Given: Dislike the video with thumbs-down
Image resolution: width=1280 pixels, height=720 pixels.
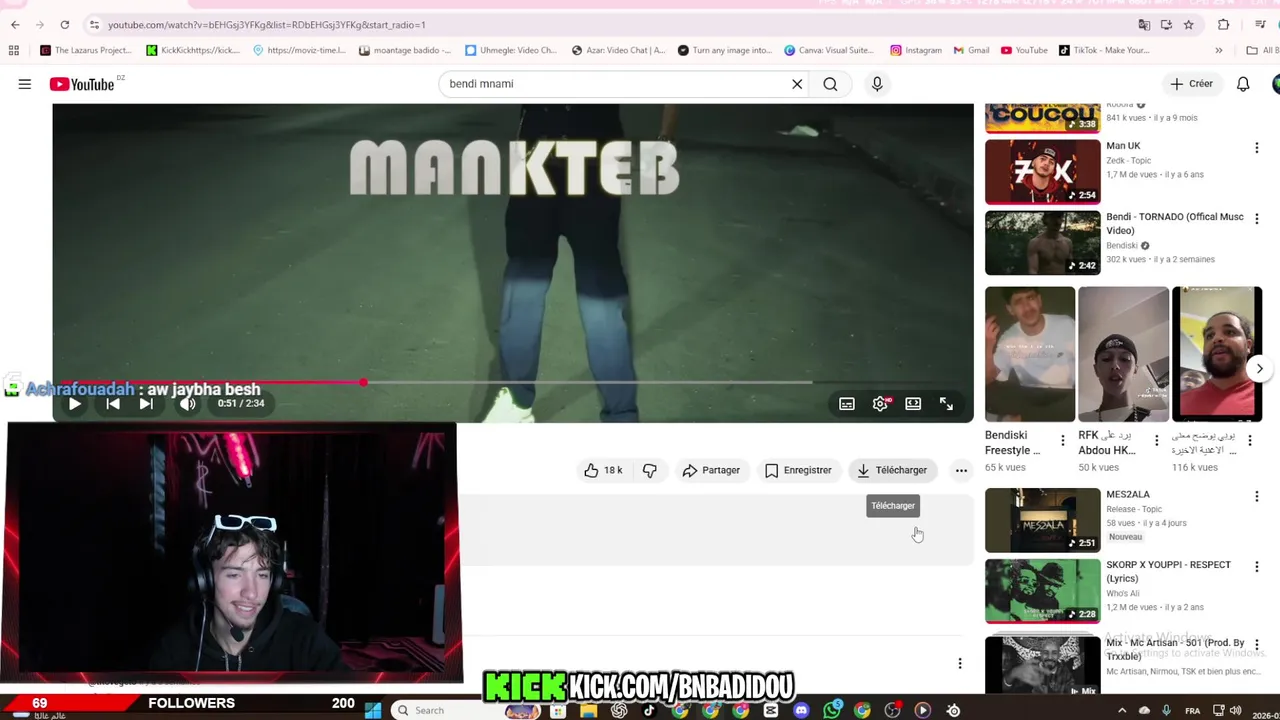Looking at the screenshot, I should [x=650, y=470].
